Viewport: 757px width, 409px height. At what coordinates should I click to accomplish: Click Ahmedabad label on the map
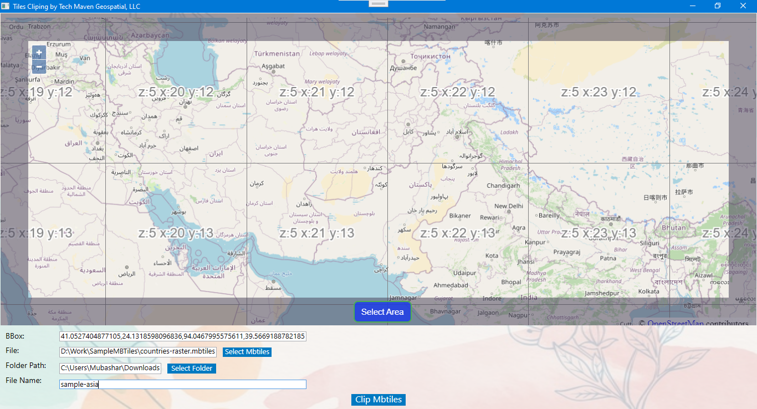(x=450, y=285)
